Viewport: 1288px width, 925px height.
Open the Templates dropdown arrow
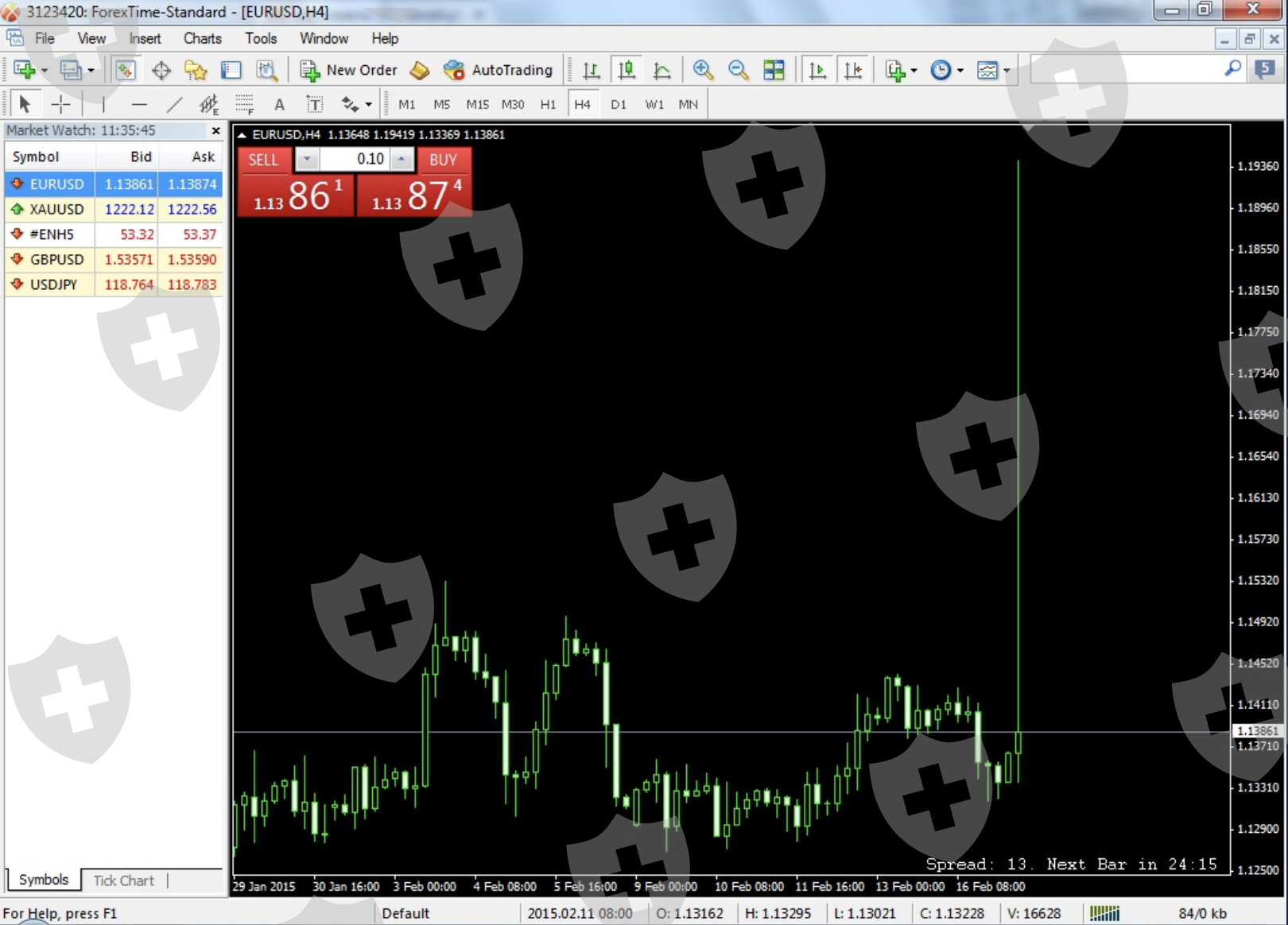pos(1007,71)
